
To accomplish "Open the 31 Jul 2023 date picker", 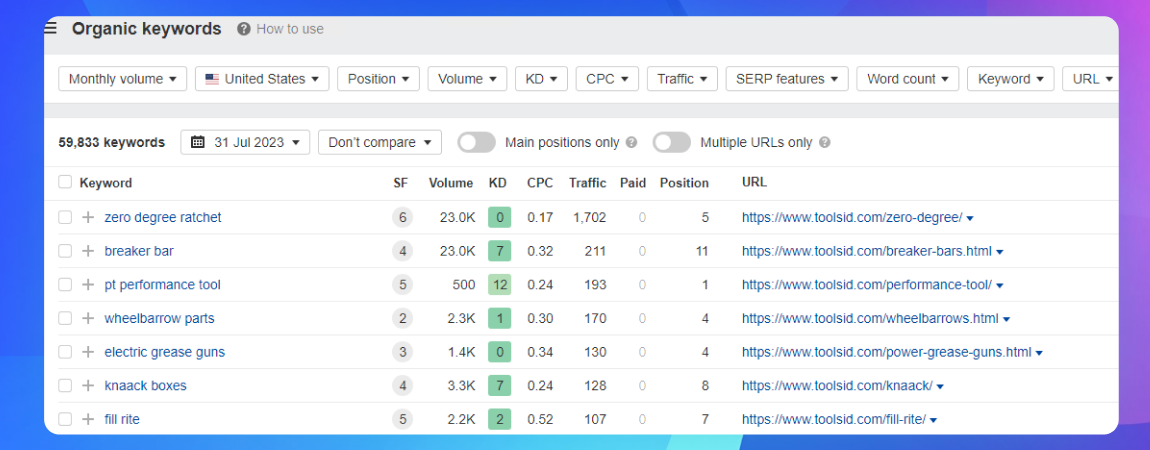I will pos(245,142).
